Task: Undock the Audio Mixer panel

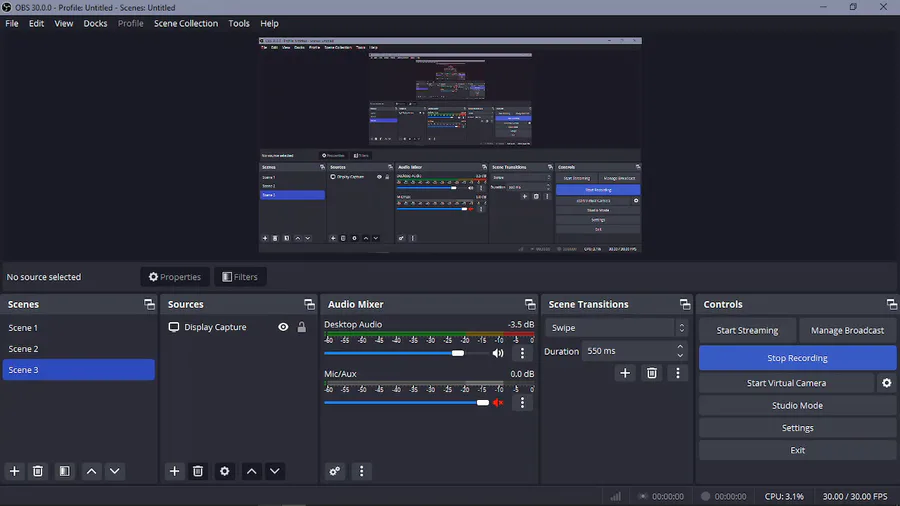Action: coord(530,304)
